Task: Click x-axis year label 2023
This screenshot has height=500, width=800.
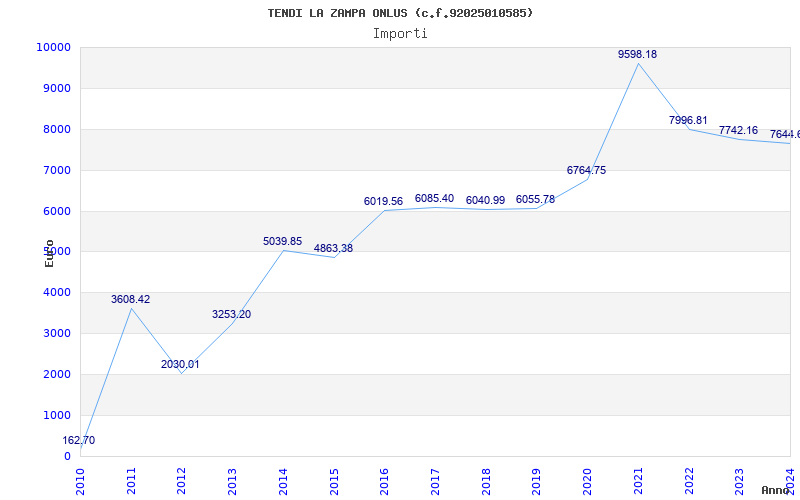Action: [740, 482]
